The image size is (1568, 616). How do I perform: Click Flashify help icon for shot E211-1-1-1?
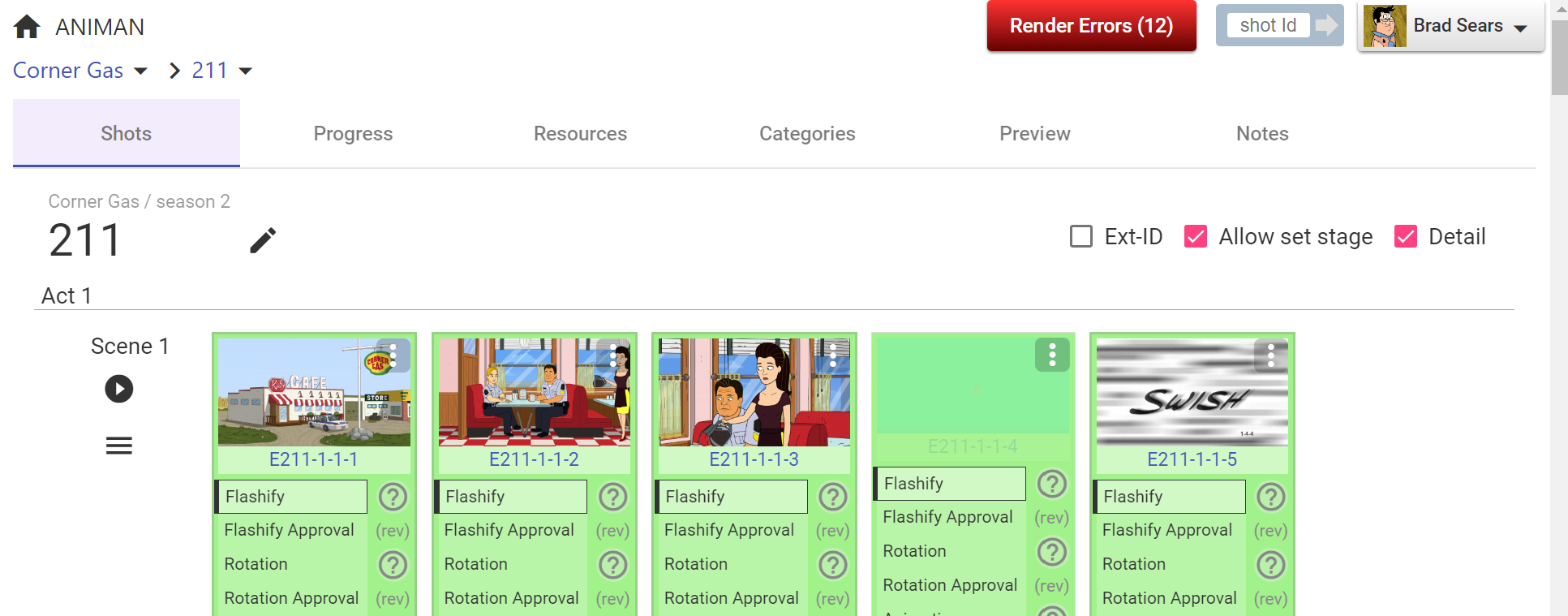pos(393,497)
